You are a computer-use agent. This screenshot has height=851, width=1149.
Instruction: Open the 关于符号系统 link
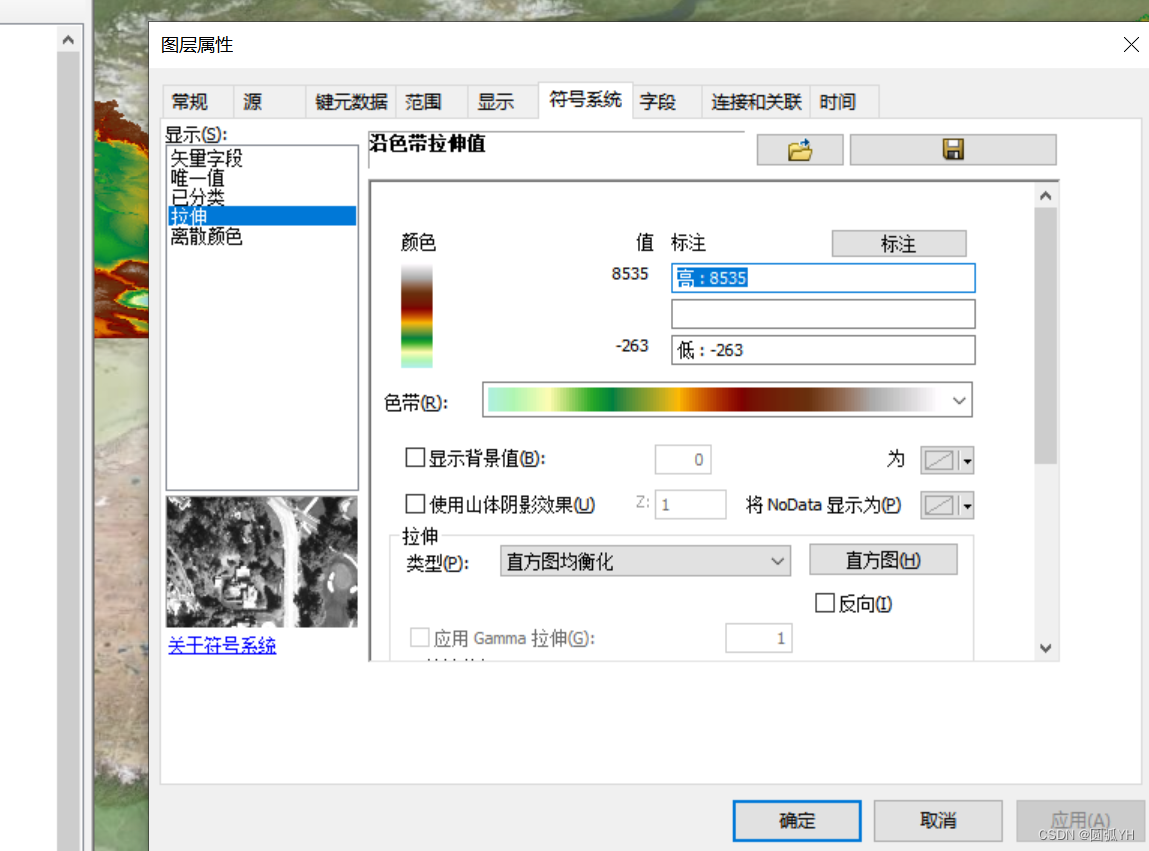222,646
